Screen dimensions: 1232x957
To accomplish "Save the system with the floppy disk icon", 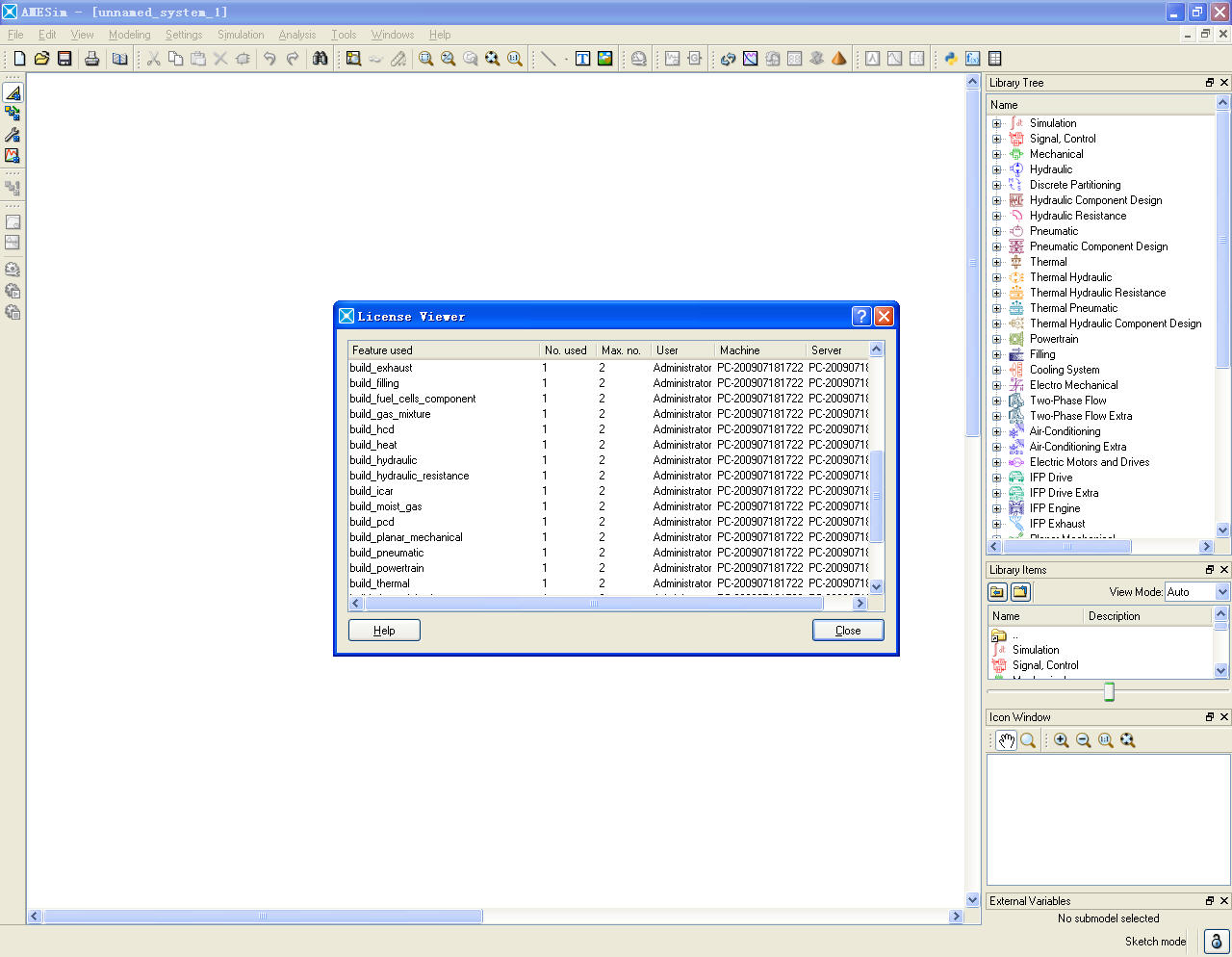I will pyautogui.click(x=64, y=59).
